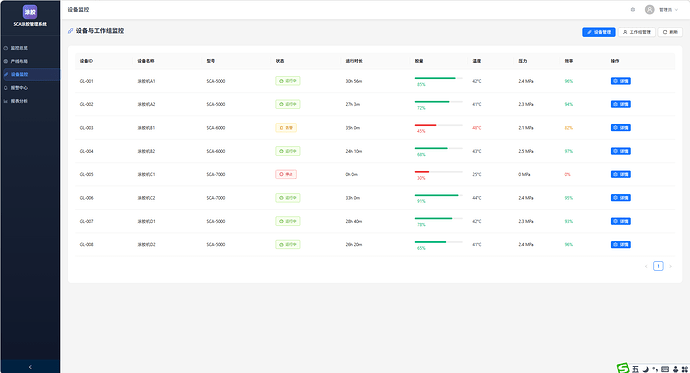Screen dimensions: 690x373
Task: Click the 温度 column header
Action: pyautogui.click(x=477, y=61)
